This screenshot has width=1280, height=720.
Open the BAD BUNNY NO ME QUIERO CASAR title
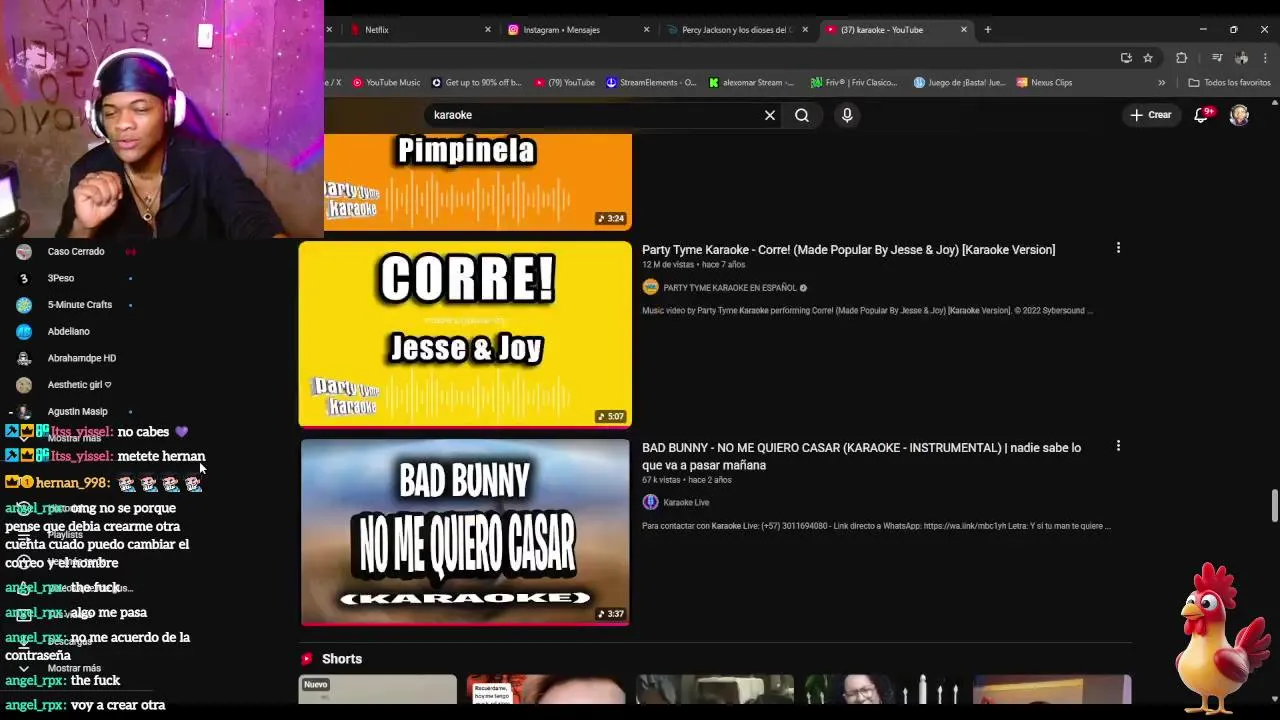(x=861, y=456)
